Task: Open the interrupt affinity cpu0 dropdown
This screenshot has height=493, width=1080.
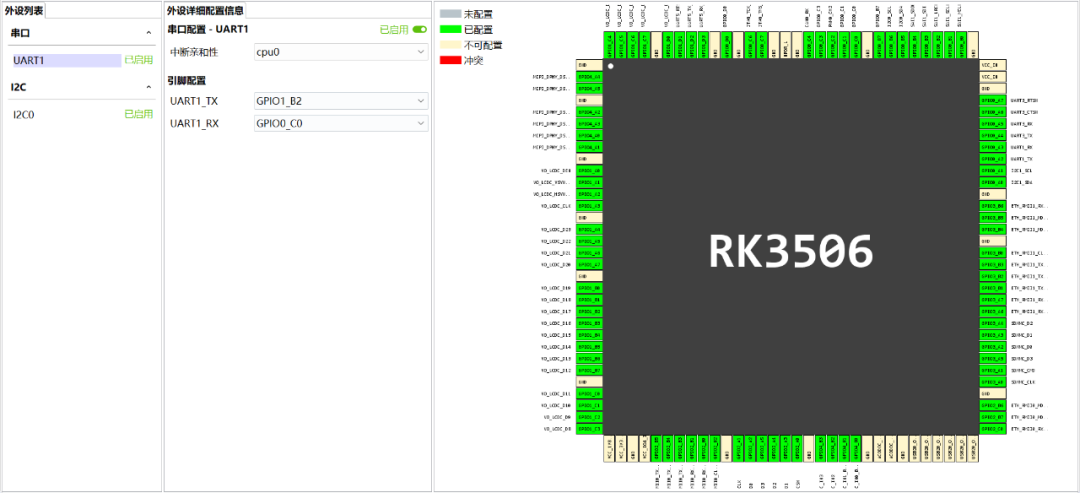Action: (x=342, y=52)
